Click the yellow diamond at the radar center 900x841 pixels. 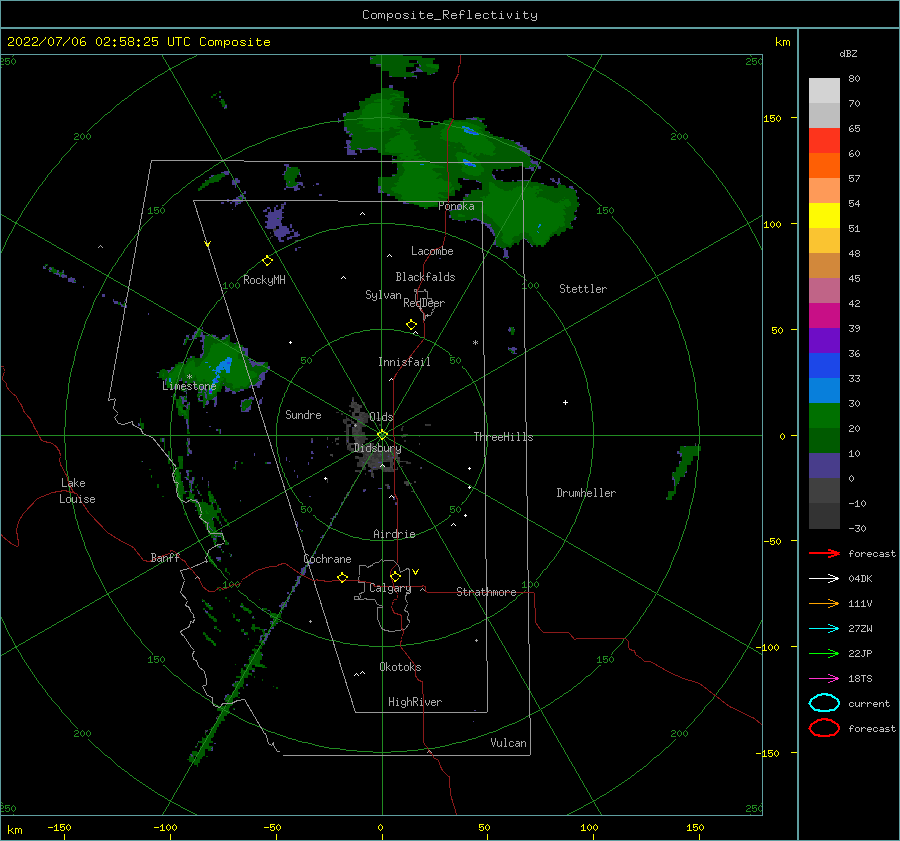coord(382,435)
